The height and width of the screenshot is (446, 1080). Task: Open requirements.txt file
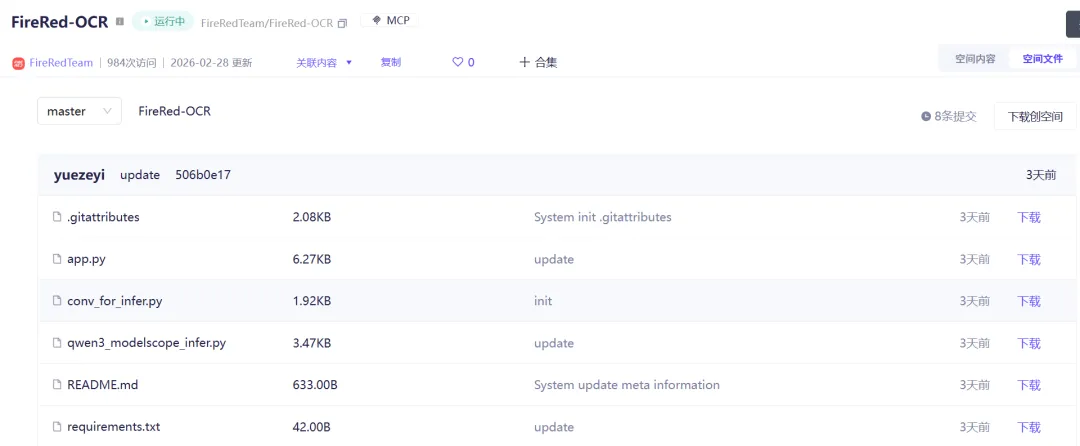pos(114,427)
